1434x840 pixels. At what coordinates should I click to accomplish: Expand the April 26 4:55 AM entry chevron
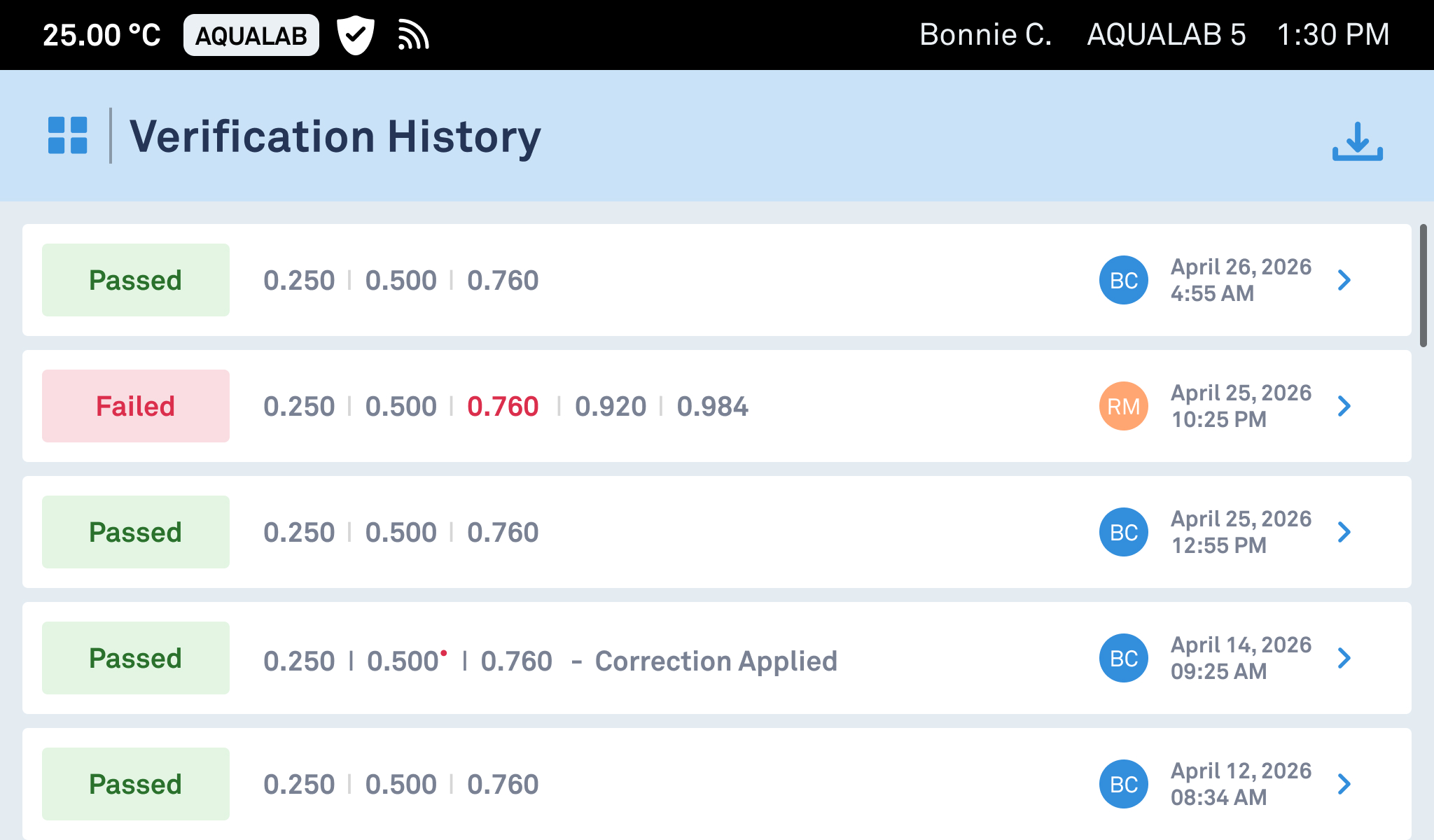pos(1344,280)
